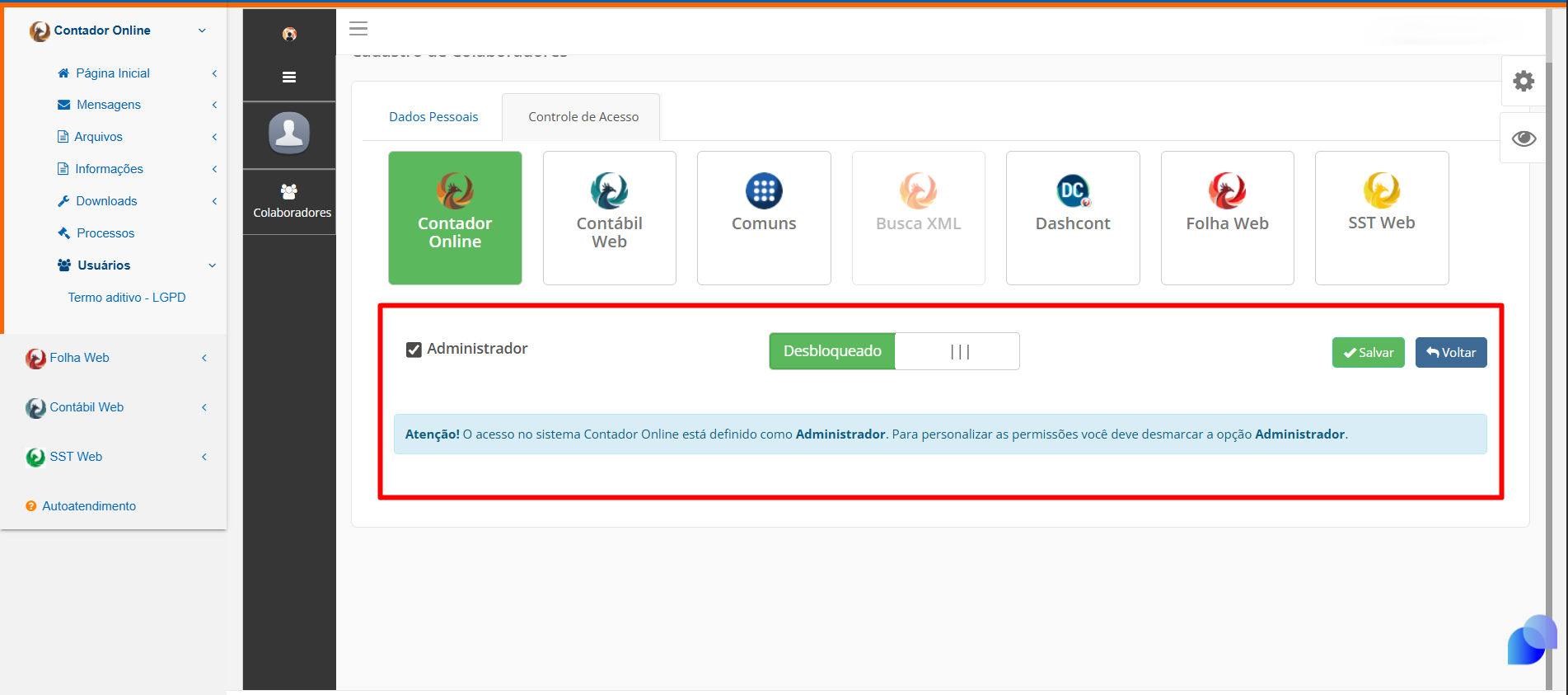The height and width of the screenshot is (695, 1568).
Task: Select the Busca XML system card
Action: click(919, 218)
